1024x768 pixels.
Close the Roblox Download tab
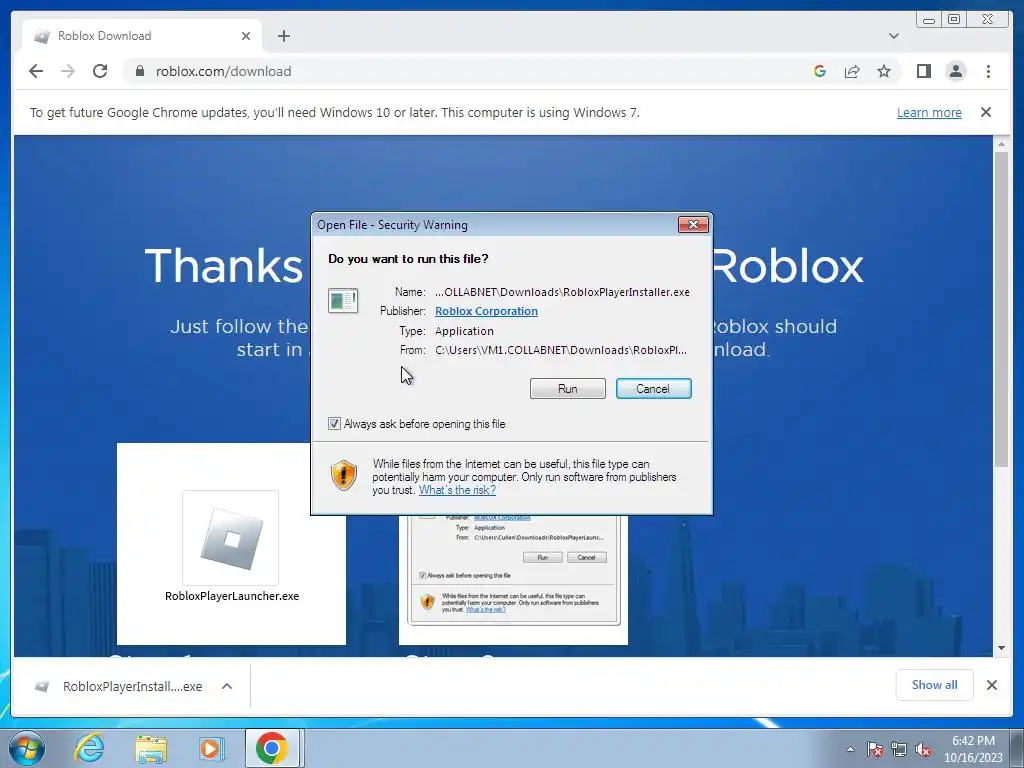(x=246, y=36)
